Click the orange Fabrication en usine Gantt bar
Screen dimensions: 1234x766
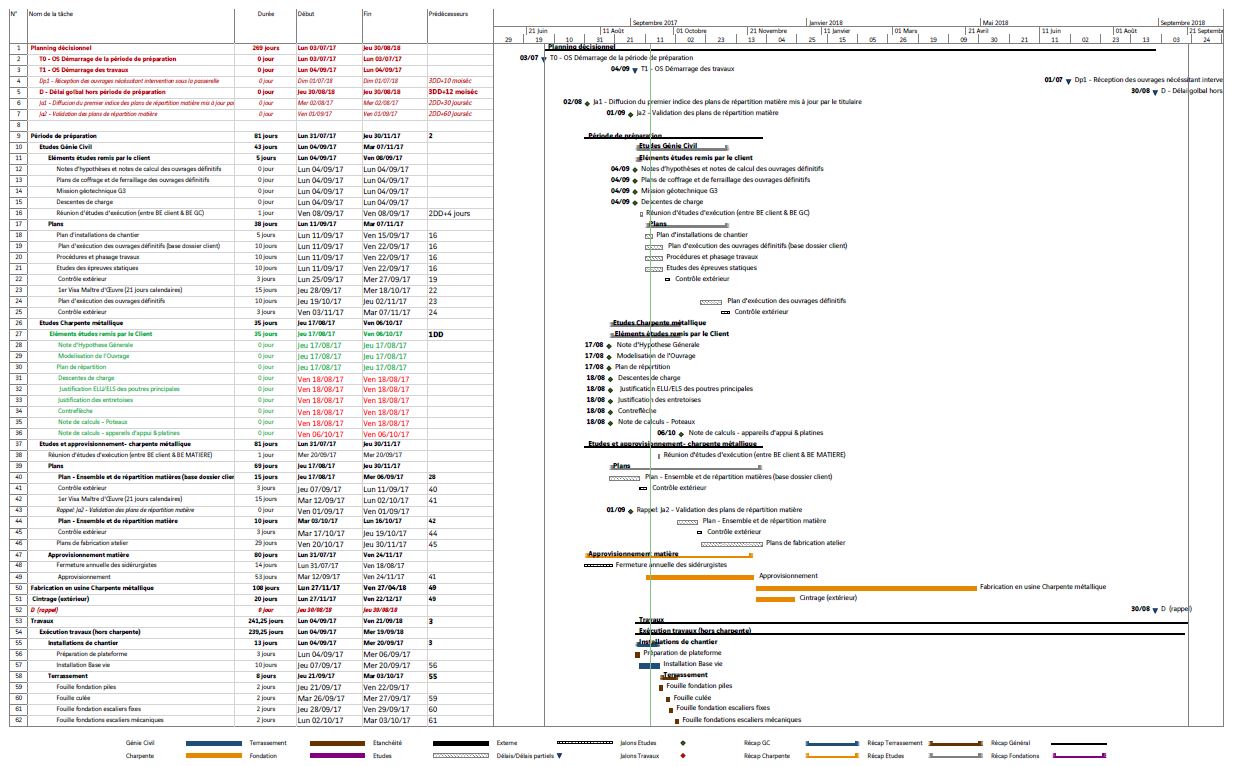[866, 588]
